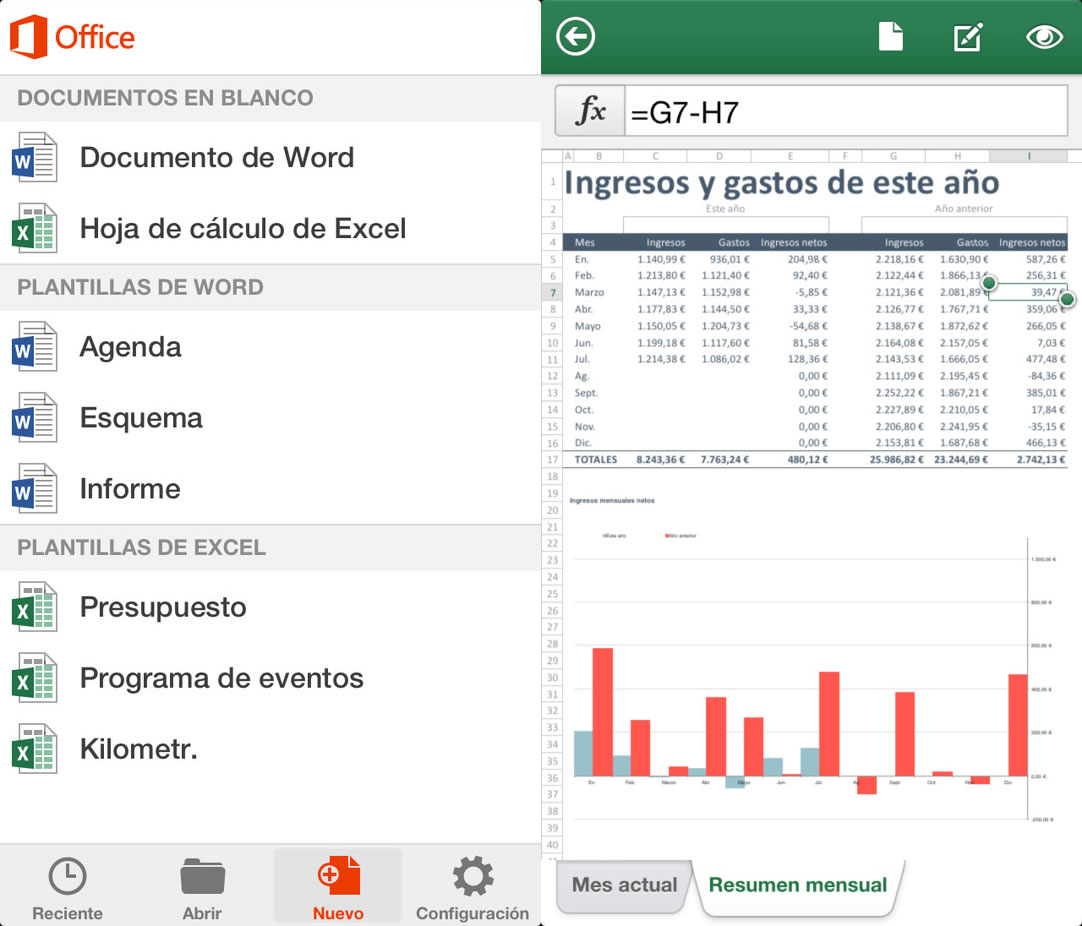Screen dimensions: 1082x926
Task: Tap the Word icon next to Agenda
Action: [34, 346]
